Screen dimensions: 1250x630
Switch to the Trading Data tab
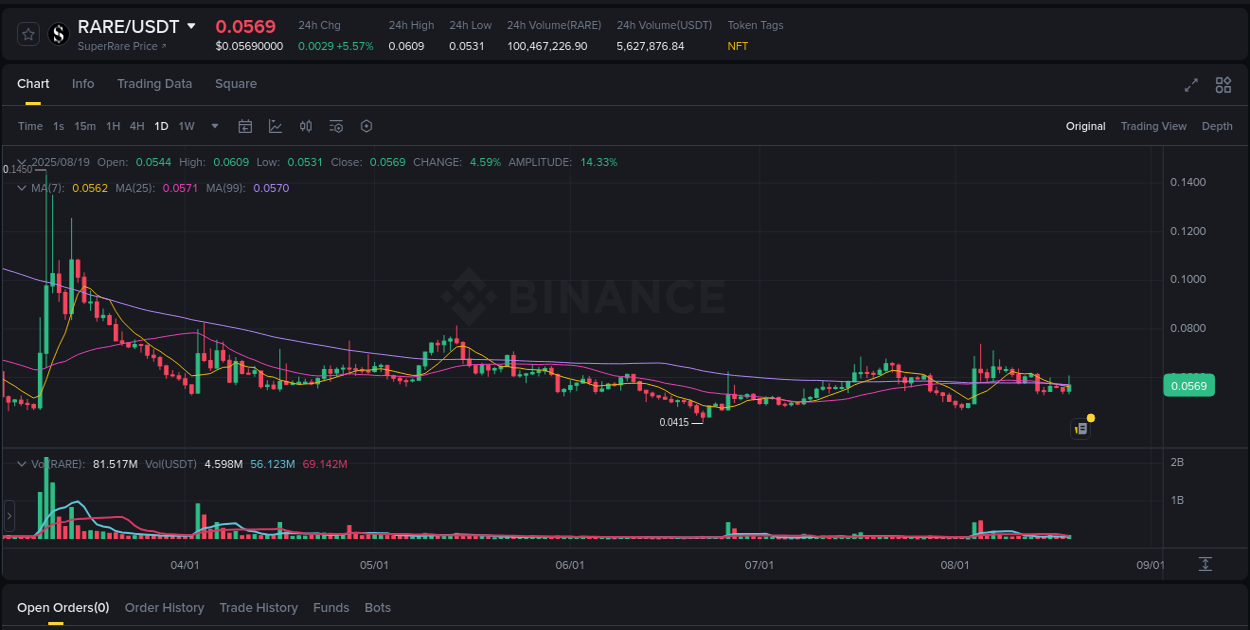pyautogui.click(x=154, y=84)
